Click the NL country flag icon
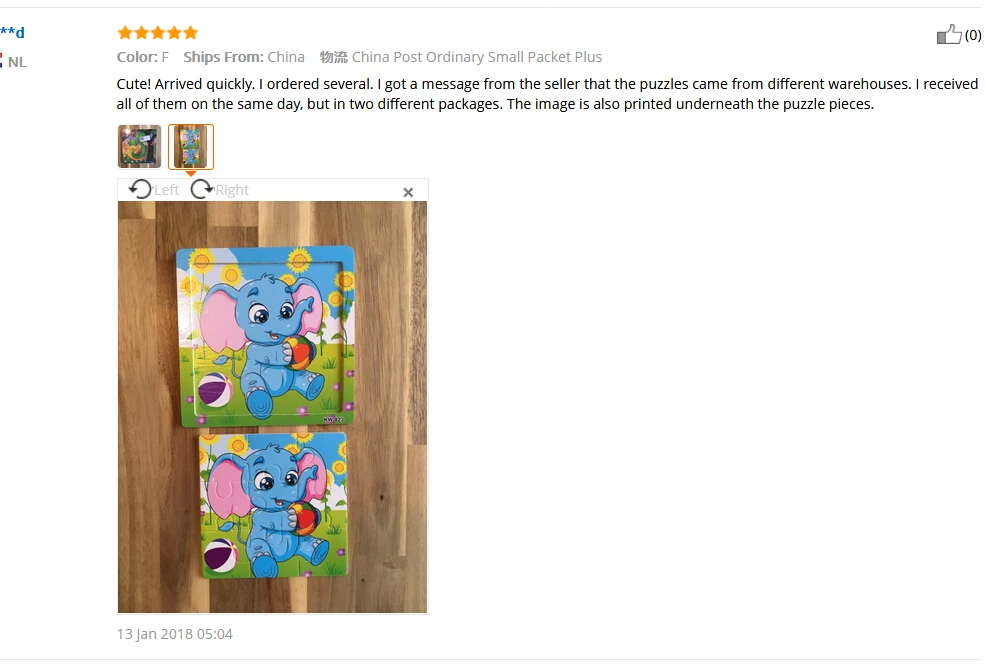Viewport: 986px width, 664px height. tap(1, 61)
